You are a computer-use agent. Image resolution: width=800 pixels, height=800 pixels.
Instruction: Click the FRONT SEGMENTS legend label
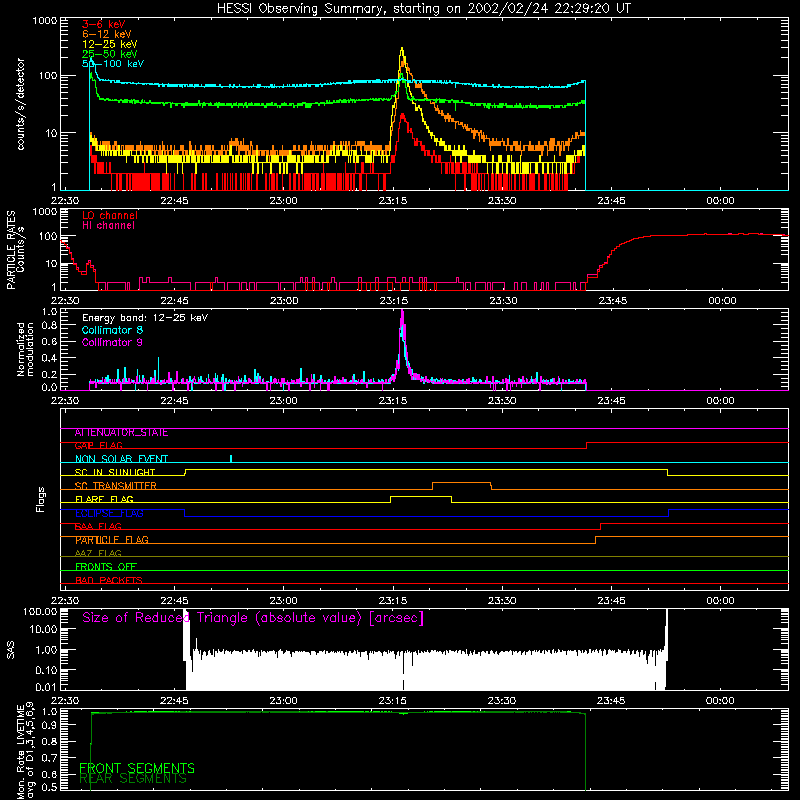137,768
